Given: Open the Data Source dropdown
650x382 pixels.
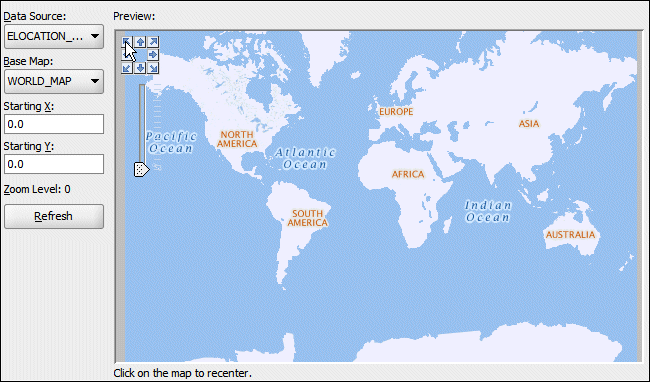Looking at the screenshot, I should [x=54, y=36].
